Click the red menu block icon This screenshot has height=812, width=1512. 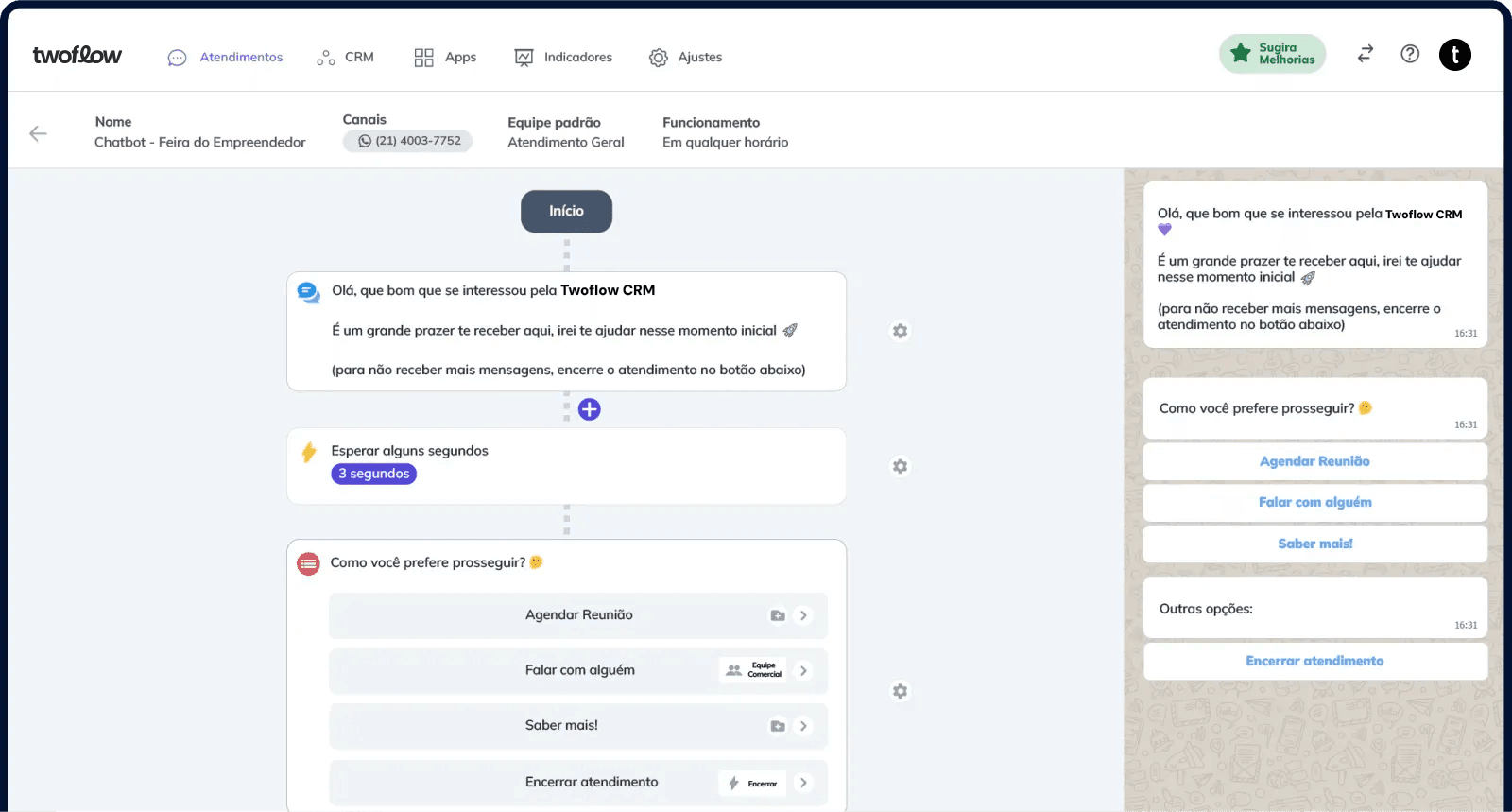point(308,564)
